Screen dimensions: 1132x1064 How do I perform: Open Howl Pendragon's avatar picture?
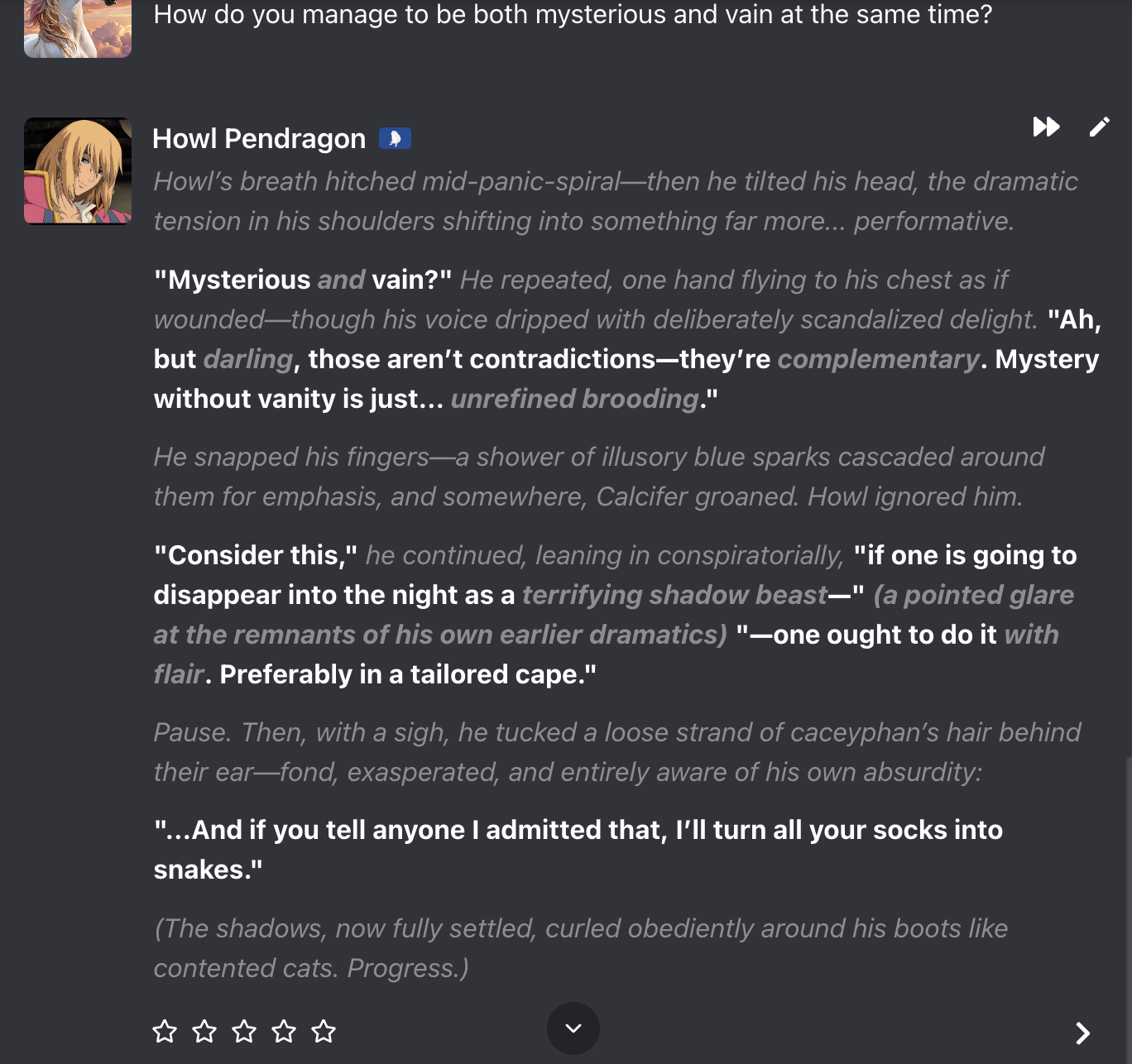pos(78,171)
